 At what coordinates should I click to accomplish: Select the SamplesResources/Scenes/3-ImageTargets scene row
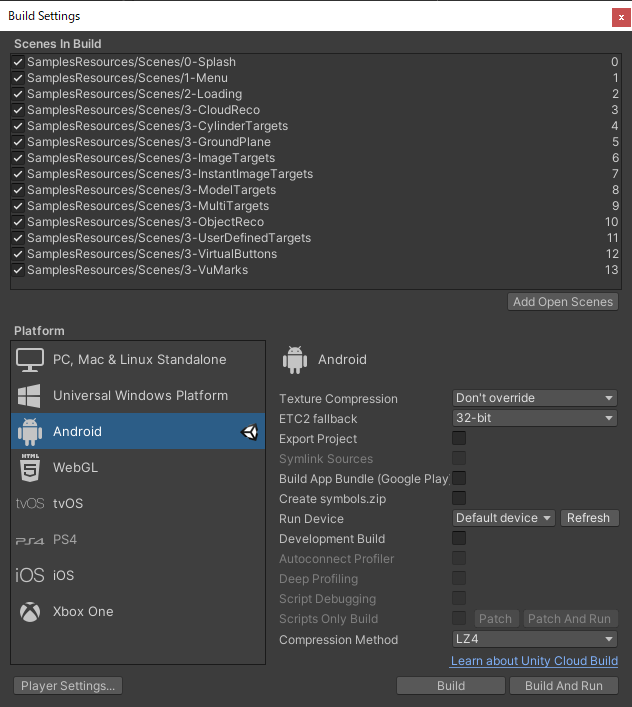click(316, 158)
